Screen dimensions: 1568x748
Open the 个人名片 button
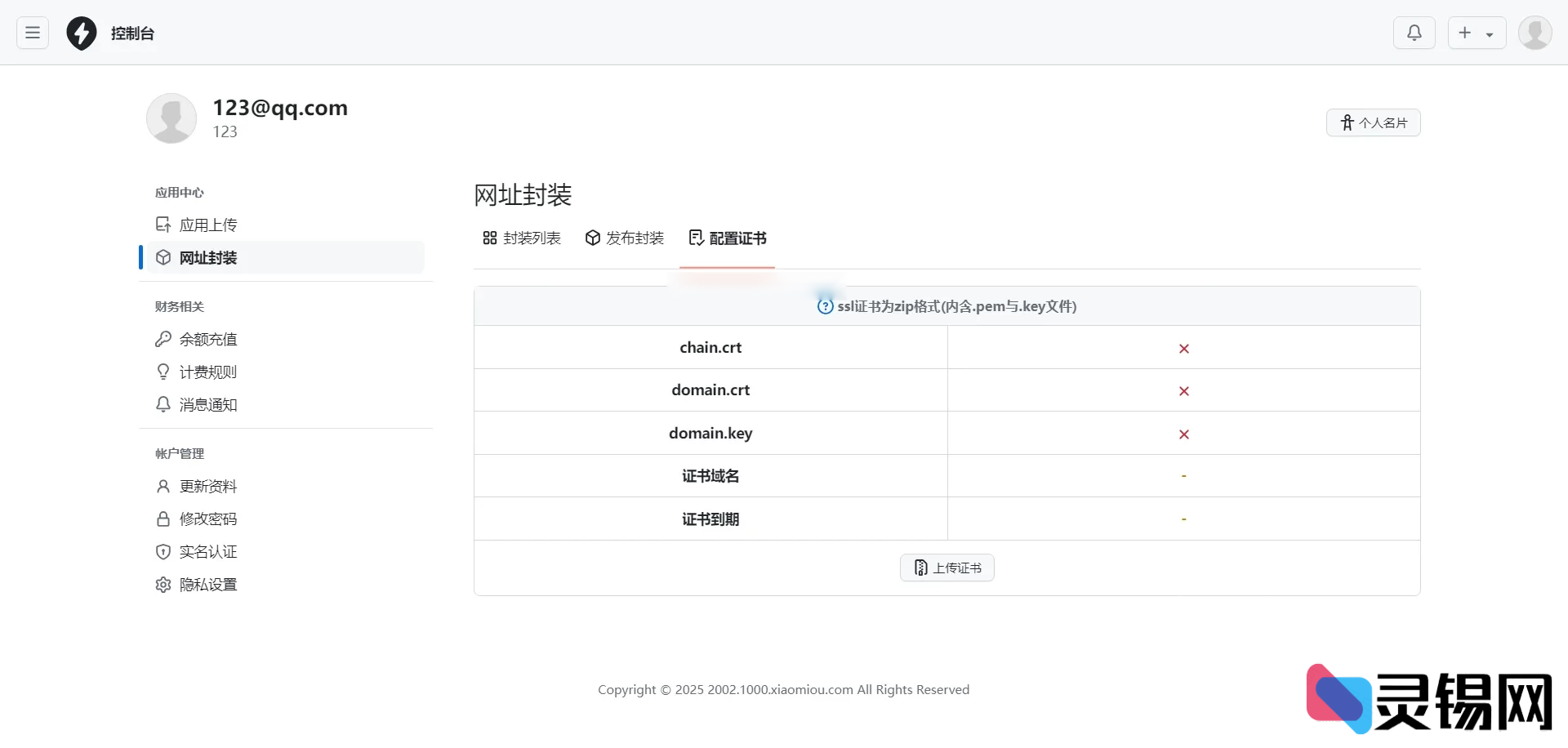[1374, 122]
